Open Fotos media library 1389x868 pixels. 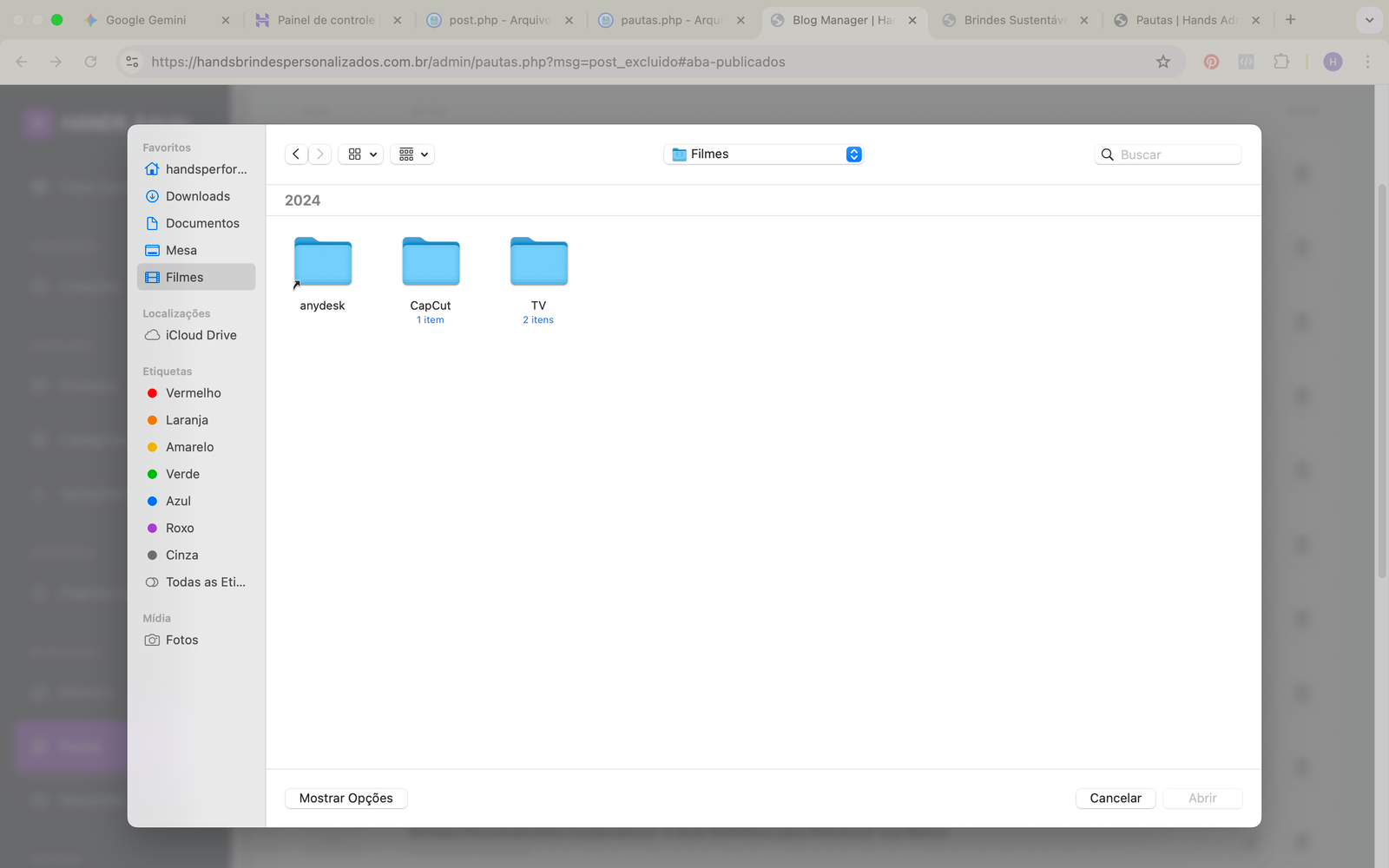(x=181, y=640)
